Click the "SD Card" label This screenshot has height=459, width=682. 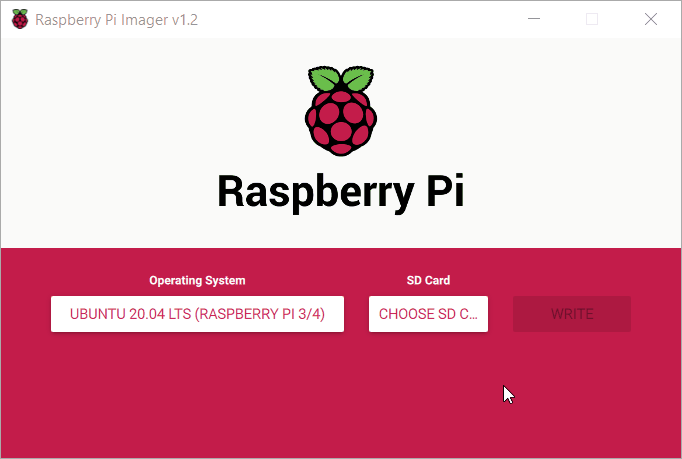(x=428, y=280)
